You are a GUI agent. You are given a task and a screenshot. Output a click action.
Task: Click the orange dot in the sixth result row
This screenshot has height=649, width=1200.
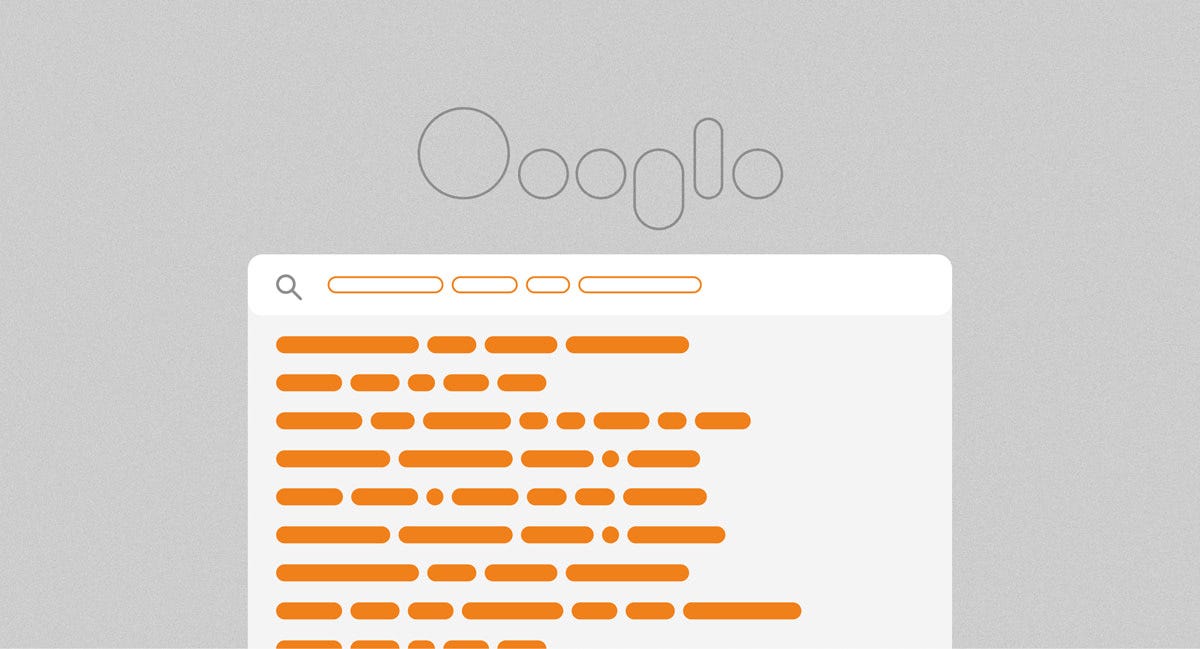tap(610, 535)
